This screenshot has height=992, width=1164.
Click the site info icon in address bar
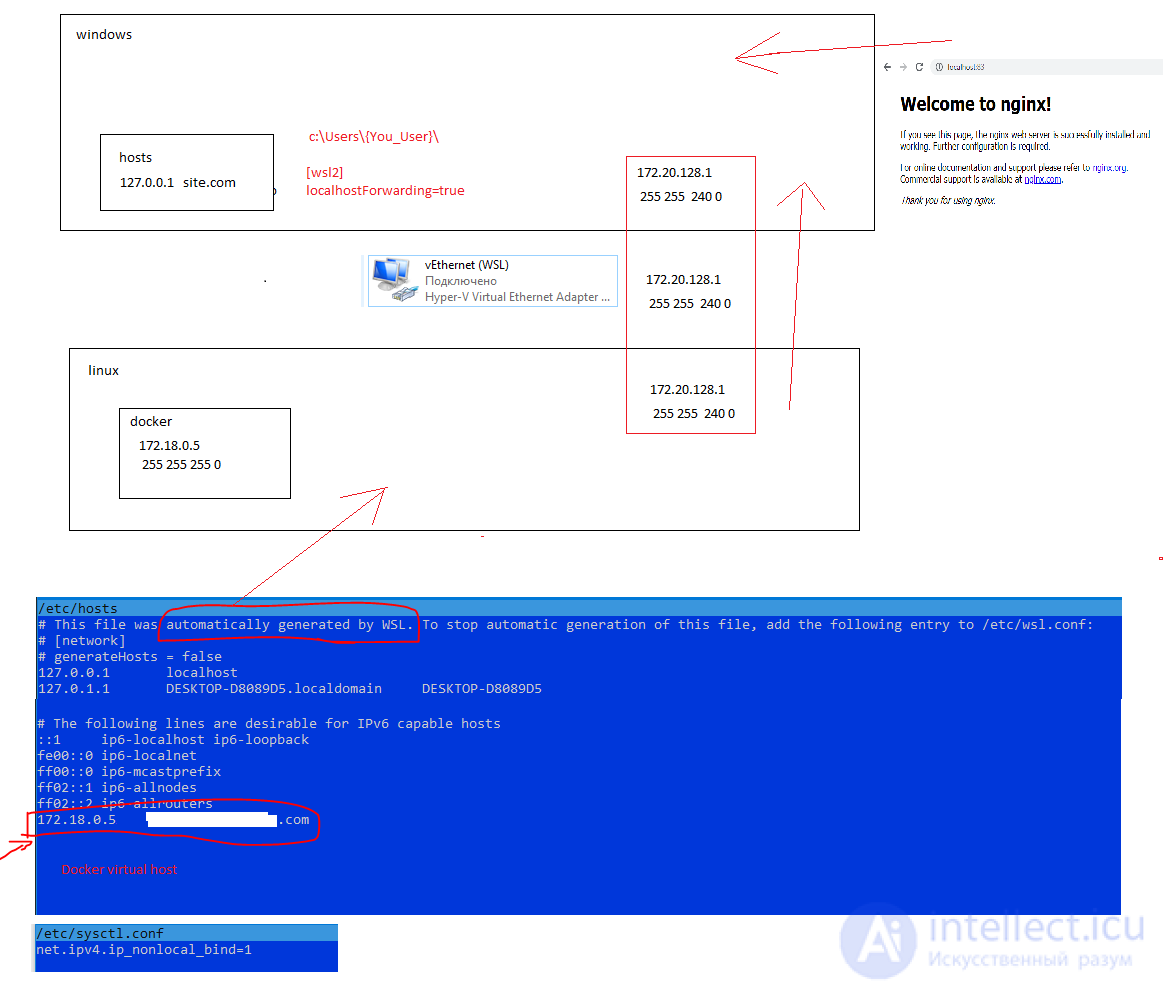[939, 67]
